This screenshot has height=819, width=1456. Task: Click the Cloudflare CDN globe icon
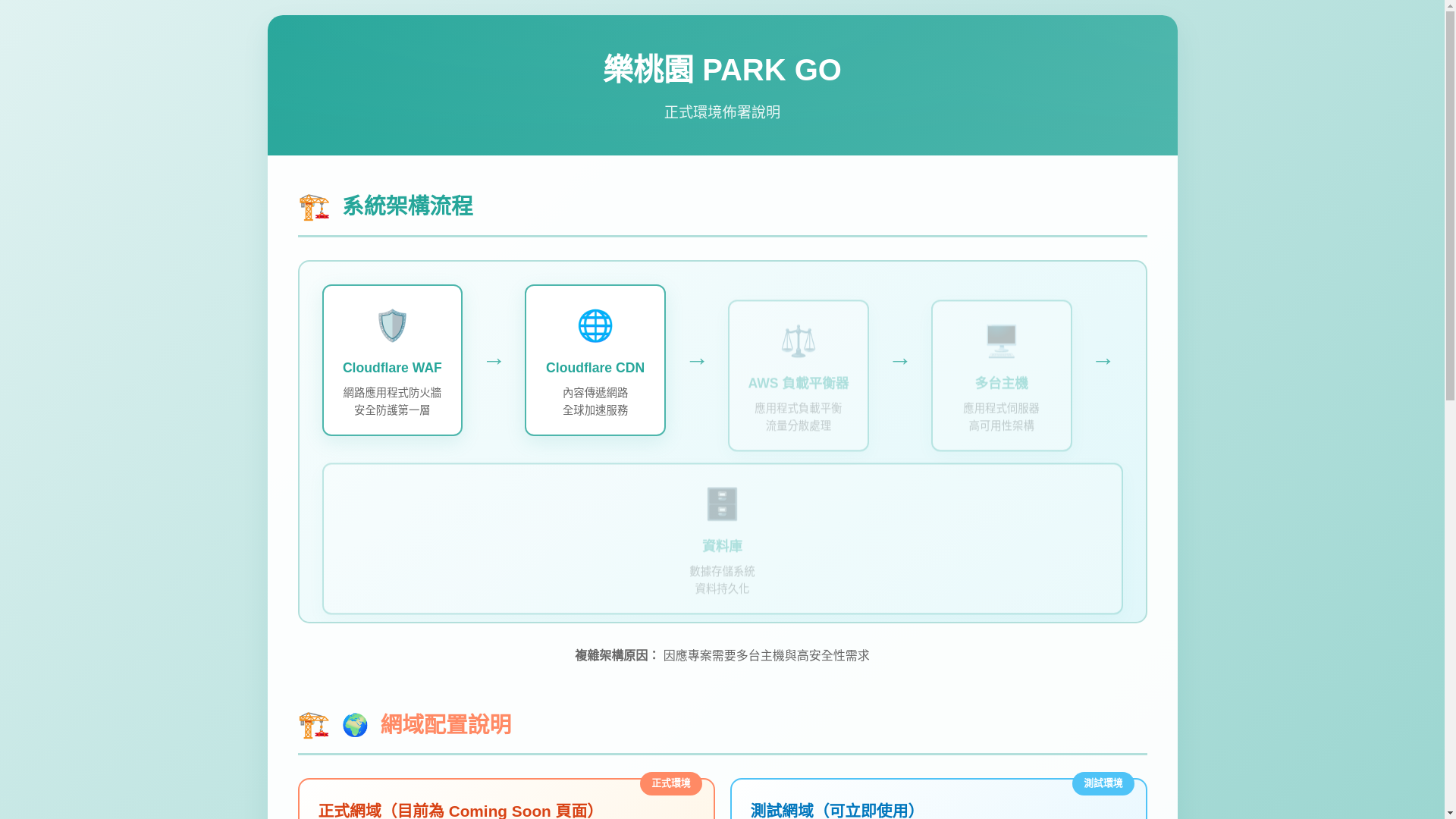coord(595,326)
